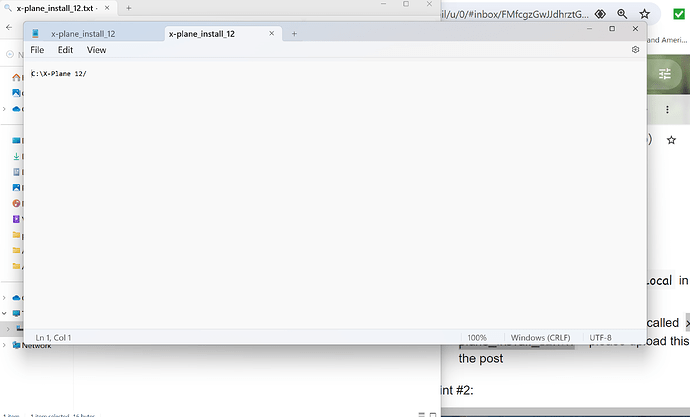Maximize the File Explorer window

(406, 4)
